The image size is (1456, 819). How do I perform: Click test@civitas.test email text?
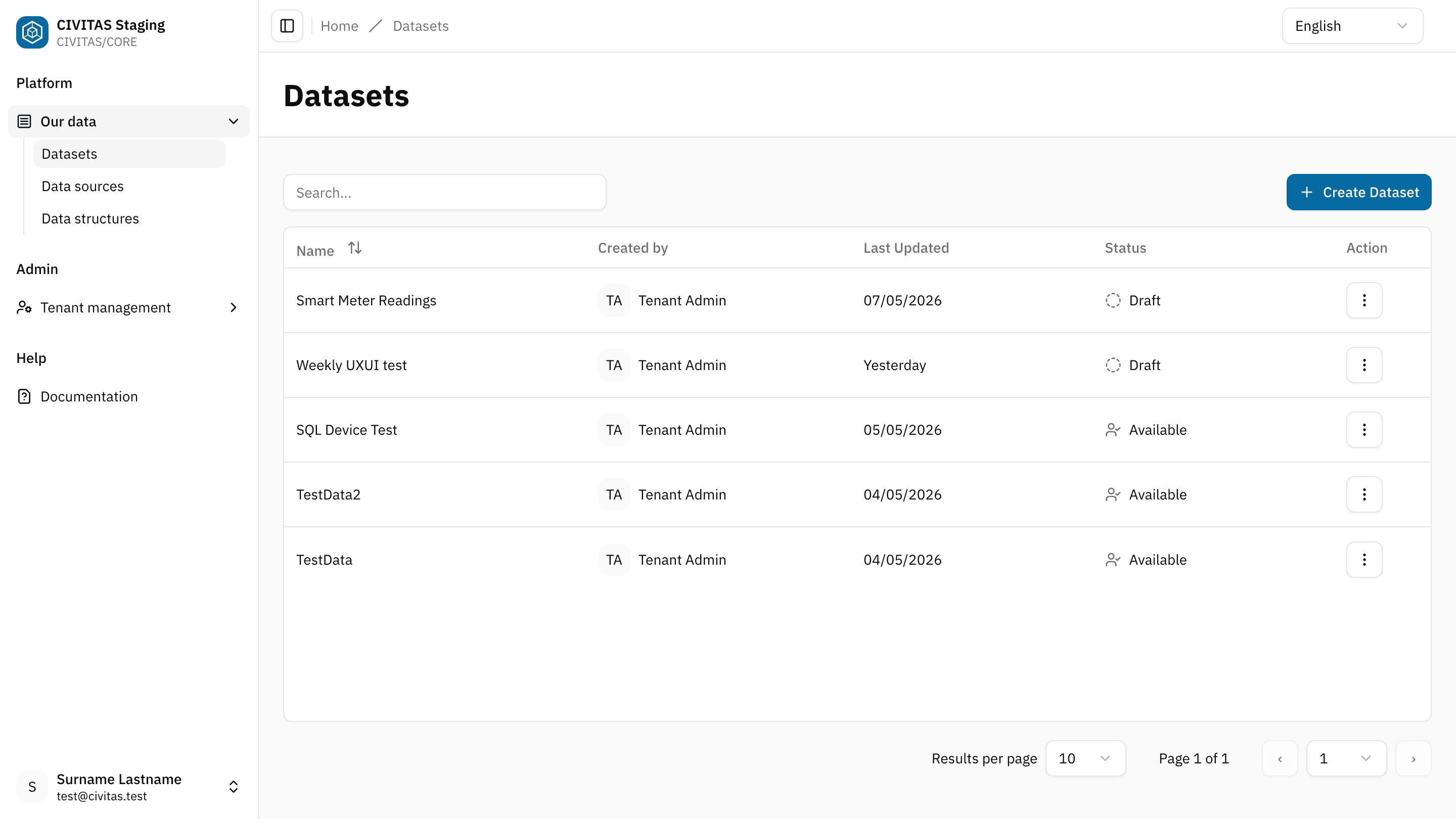(x=101, y=796)
